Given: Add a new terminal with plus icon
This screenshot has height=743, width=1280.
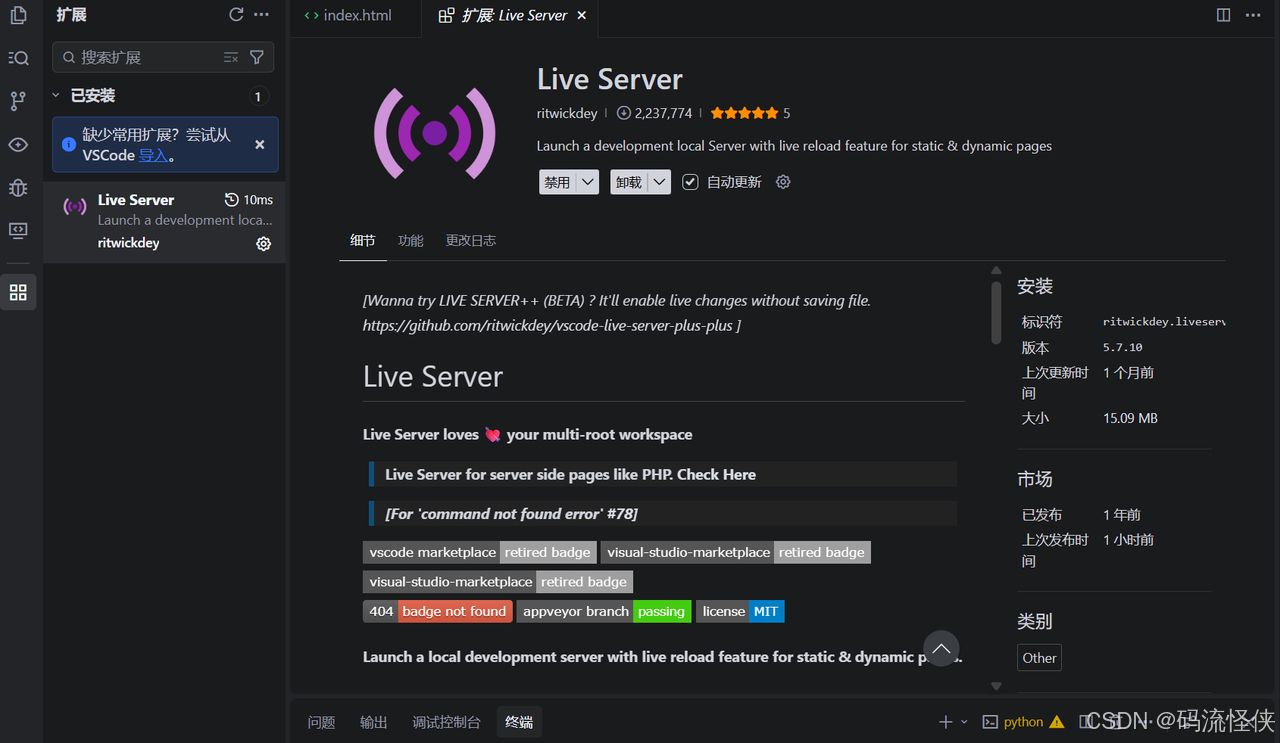Looking at the screenshot, I should [x=946, y=722].
